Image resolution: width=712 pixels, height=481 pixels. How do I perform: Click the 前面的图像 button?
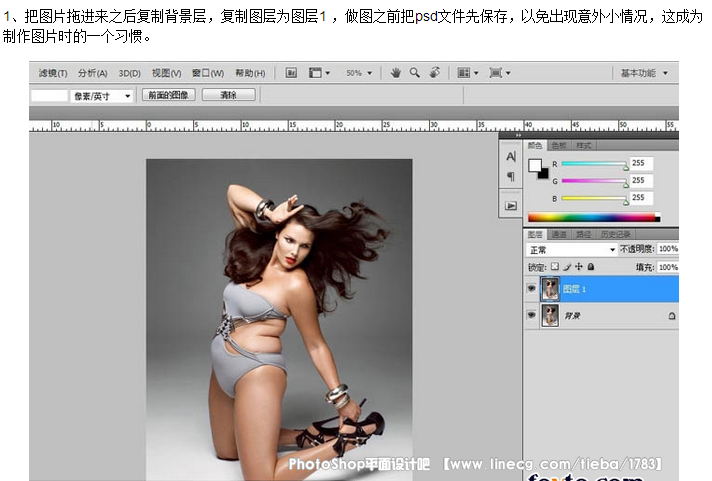(x=168, y=95)
